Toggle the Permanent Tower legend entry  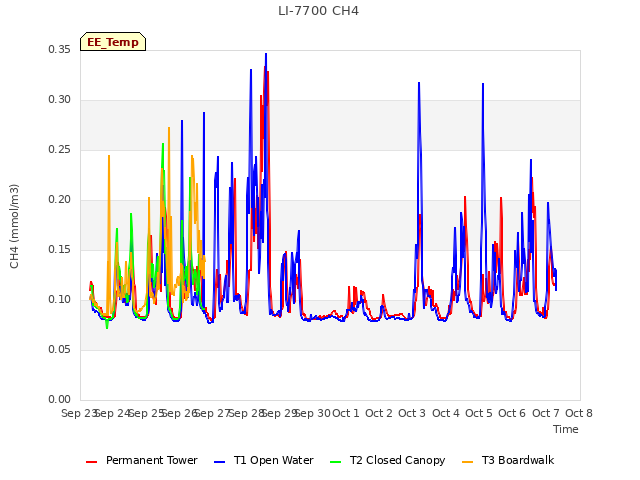coord(142,460)
